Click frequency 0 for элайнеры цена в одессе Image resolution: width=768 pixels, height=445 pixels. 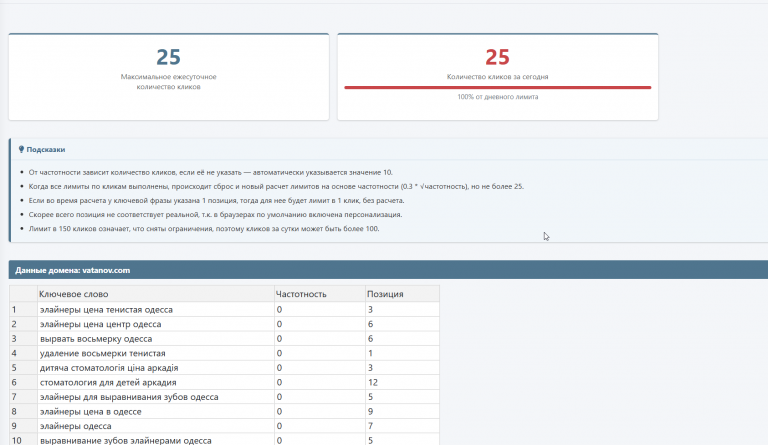(x=320, y=411)
